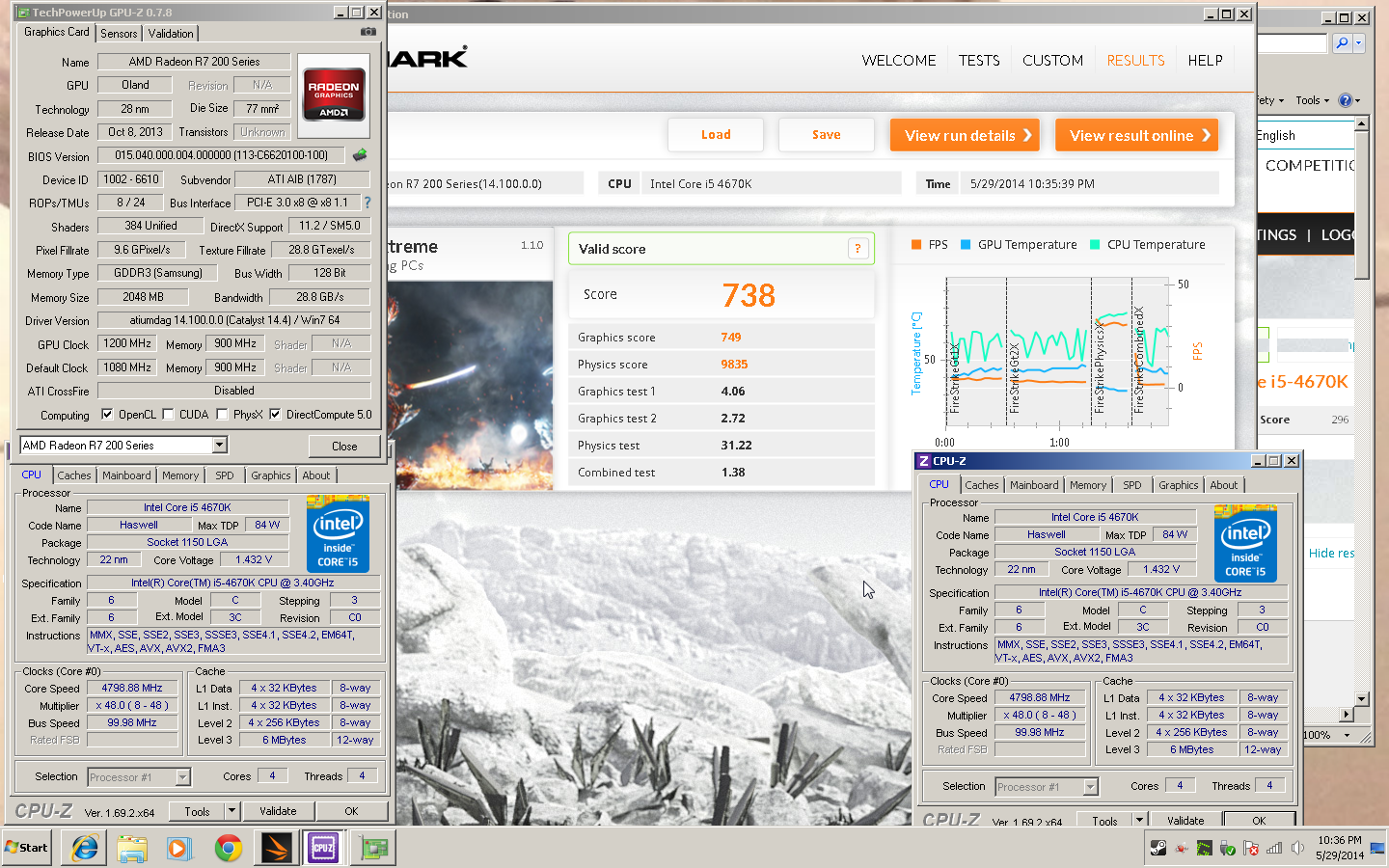Click the green CPU Temperature legend swatch
The height and width of the screenshot is (868, 1389).
point(1095,245)
